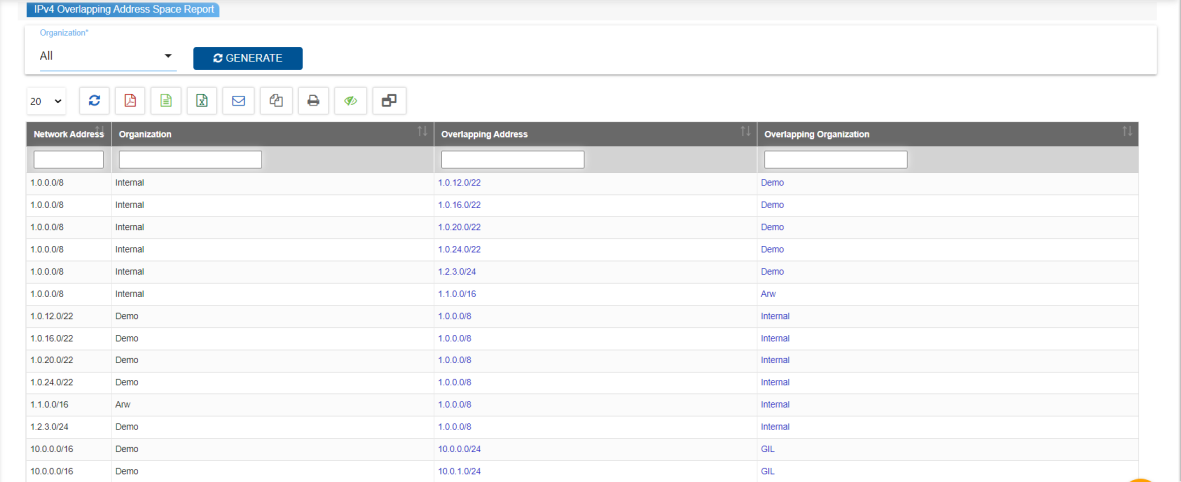Open 1.0.0.0/8 link in network 1.0.16.0/22 row

click(455, 338)
